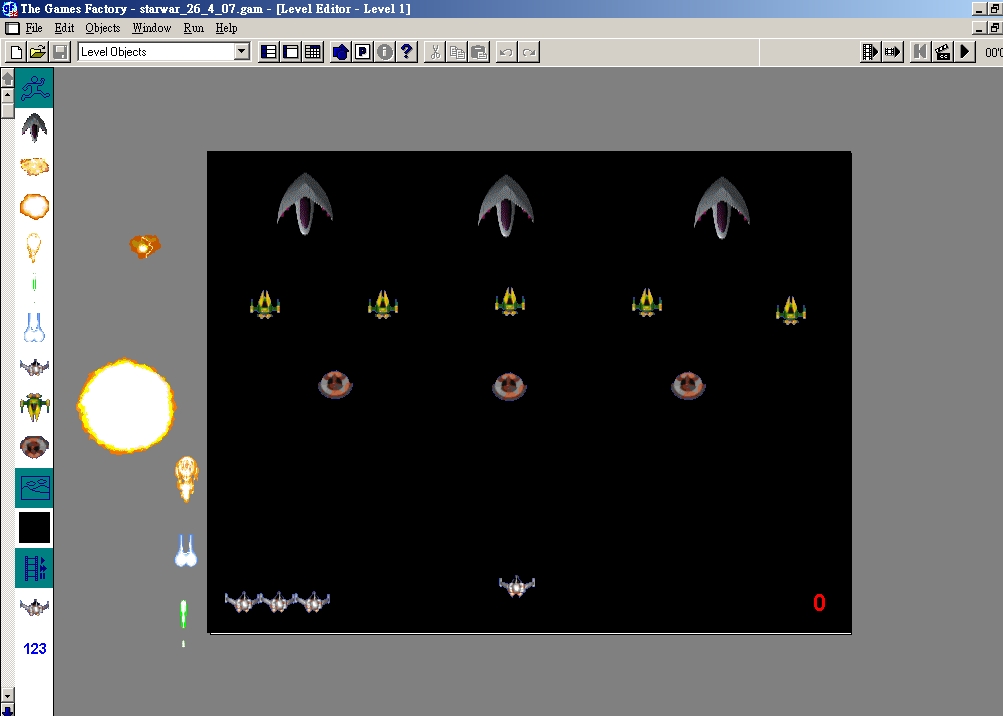Select the middle mothership in the level
This screenshot has width=1003, height=716.
click(506, 205)
